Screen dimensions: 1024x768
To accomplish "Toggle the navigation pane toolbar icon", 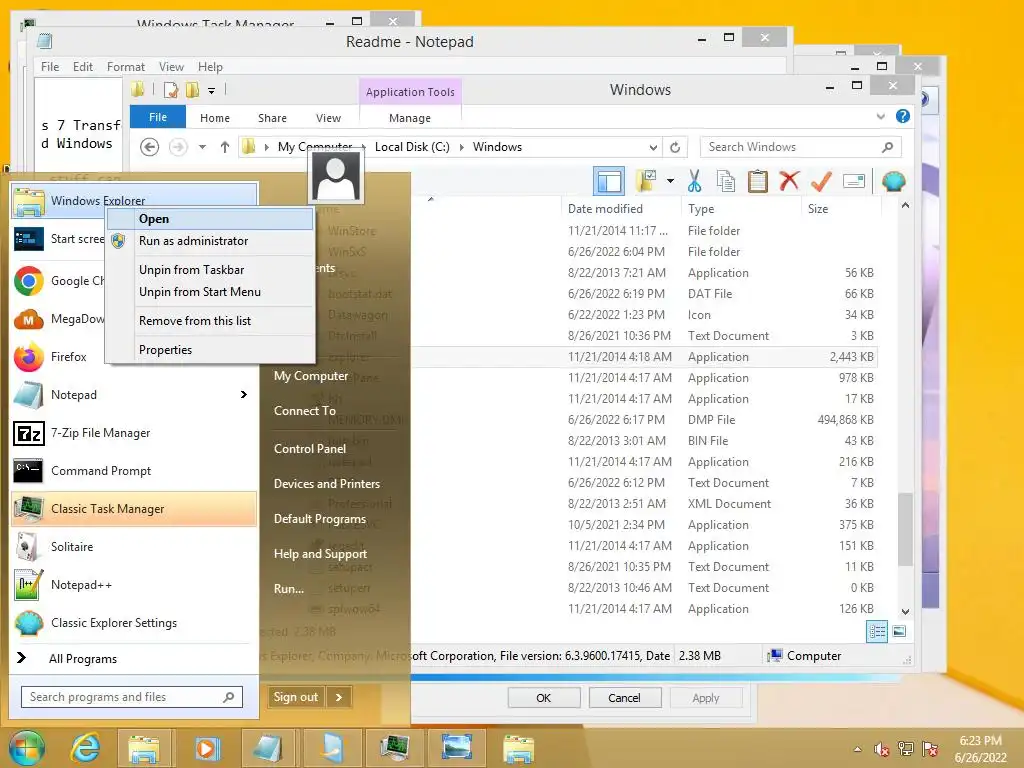I will coord(609,181).
